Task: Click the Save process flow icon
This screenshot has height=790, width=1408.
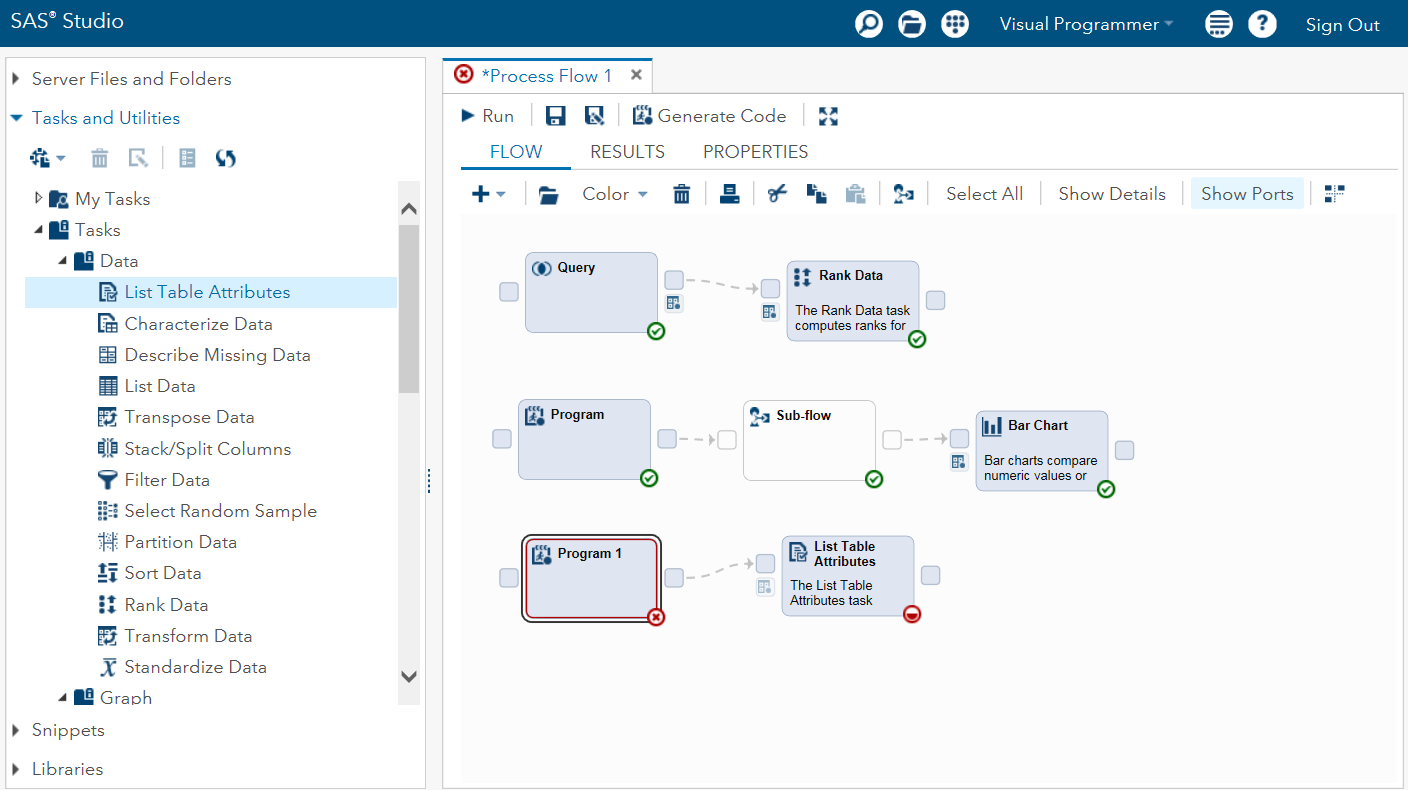Action: click(x=556, y=116)
